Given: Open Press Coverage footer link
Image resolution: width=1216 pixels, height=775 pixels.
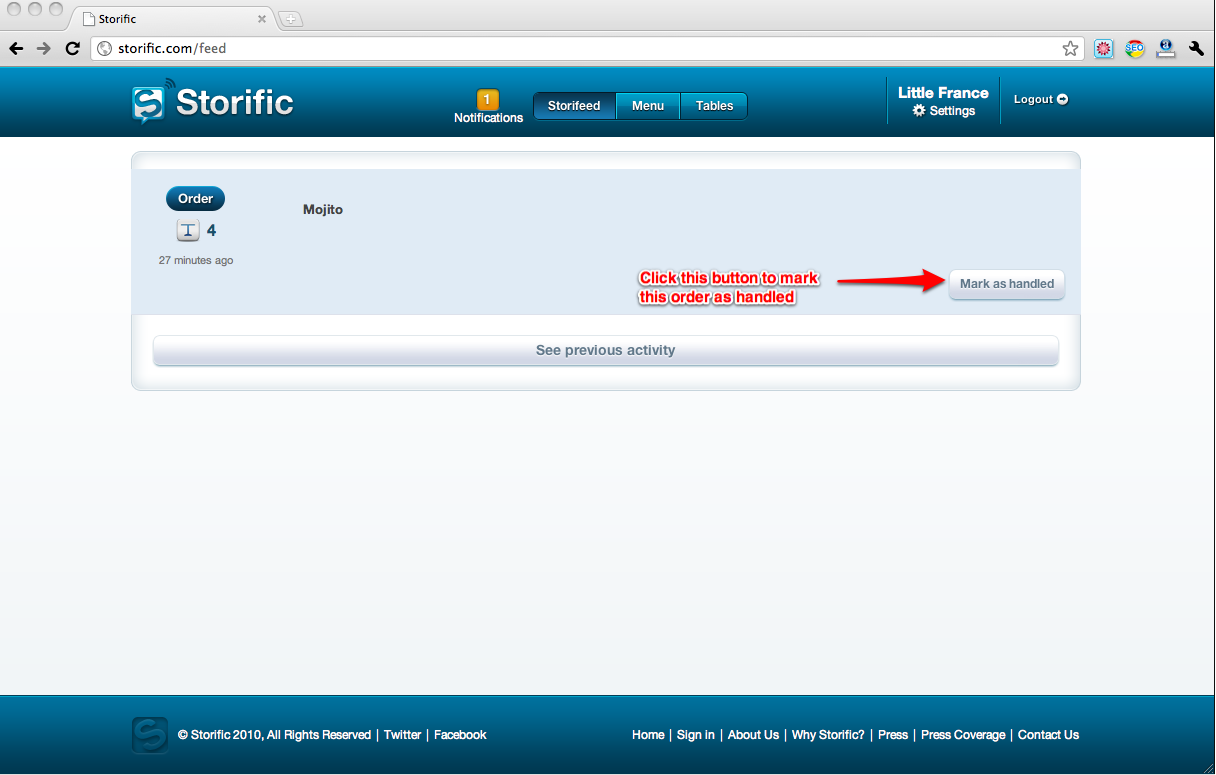Looking at the screenshot, I should pyautogui.click(x=963, y=735).
